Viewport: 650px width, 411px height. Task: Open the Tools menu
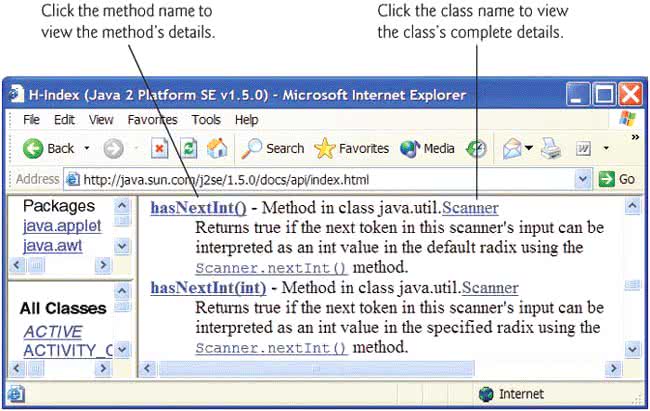tap(206, 120)
